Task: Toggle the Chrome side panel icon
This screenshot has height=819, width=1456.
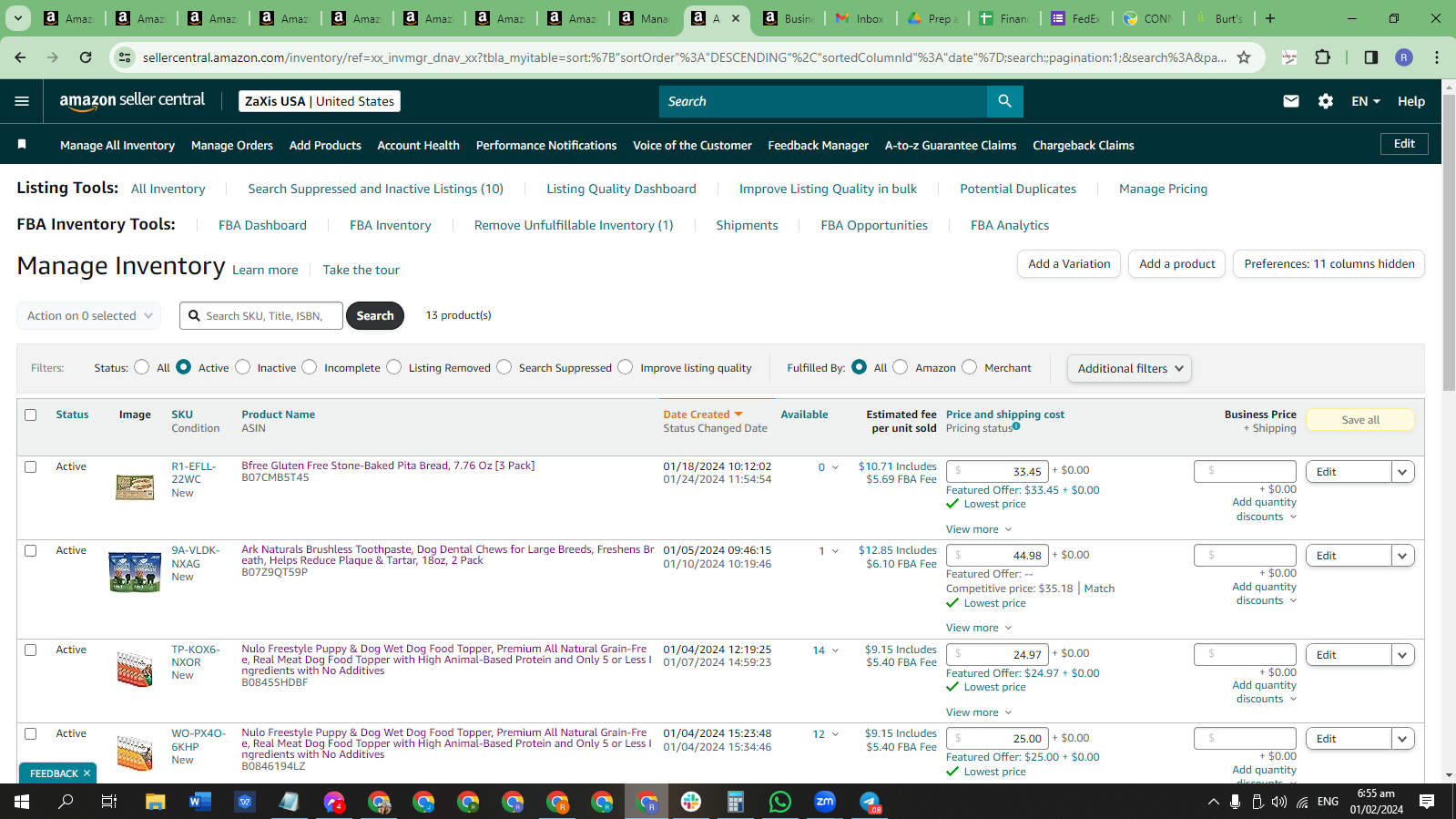Action: pos(1370,57)
